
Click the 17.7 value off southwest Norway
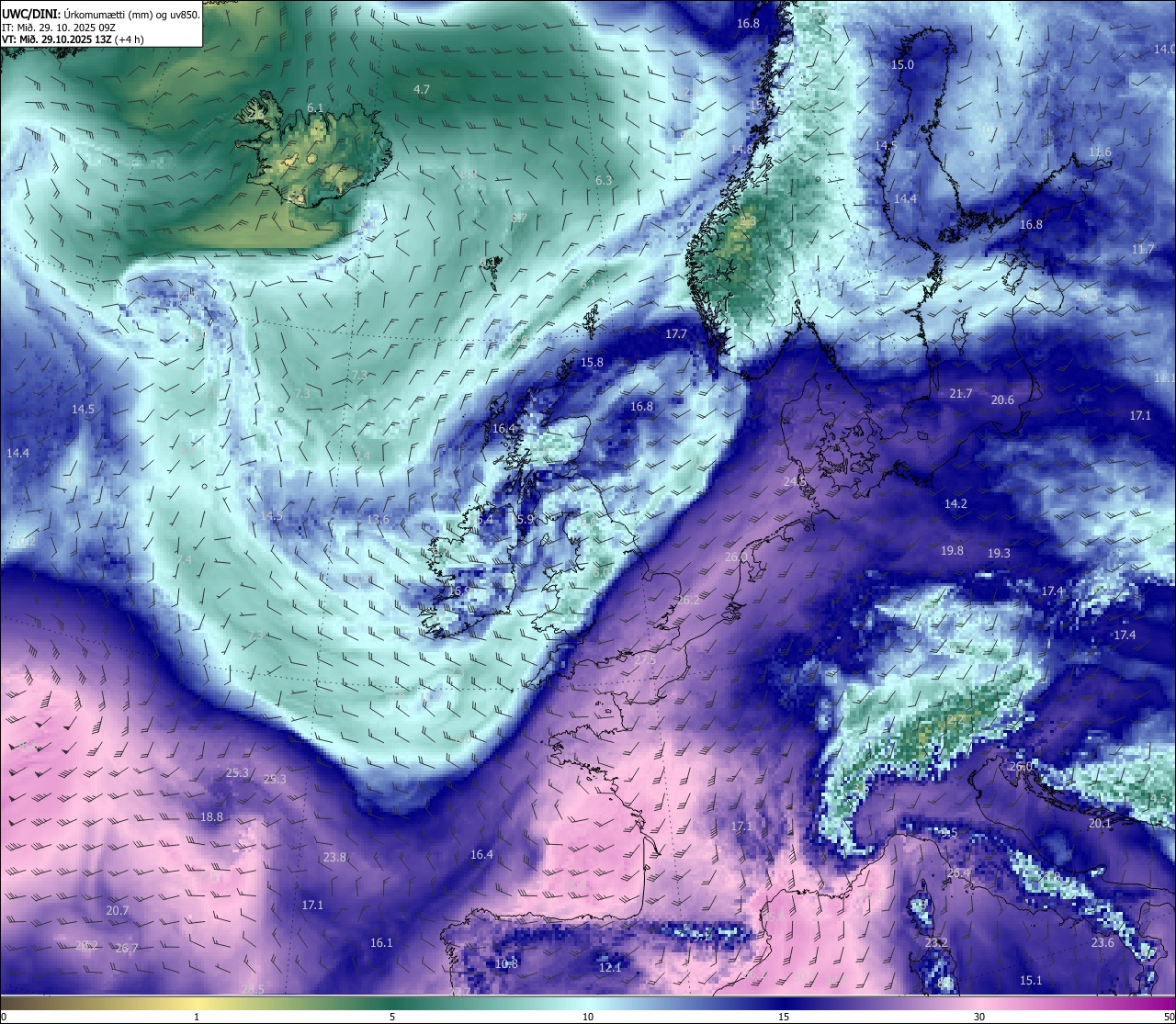point(676,334)
